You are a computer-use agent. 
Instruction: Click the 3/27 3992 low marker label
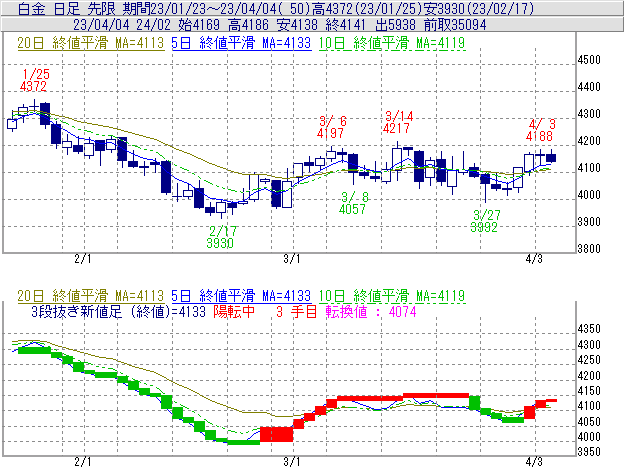click(x=485, y=221)
